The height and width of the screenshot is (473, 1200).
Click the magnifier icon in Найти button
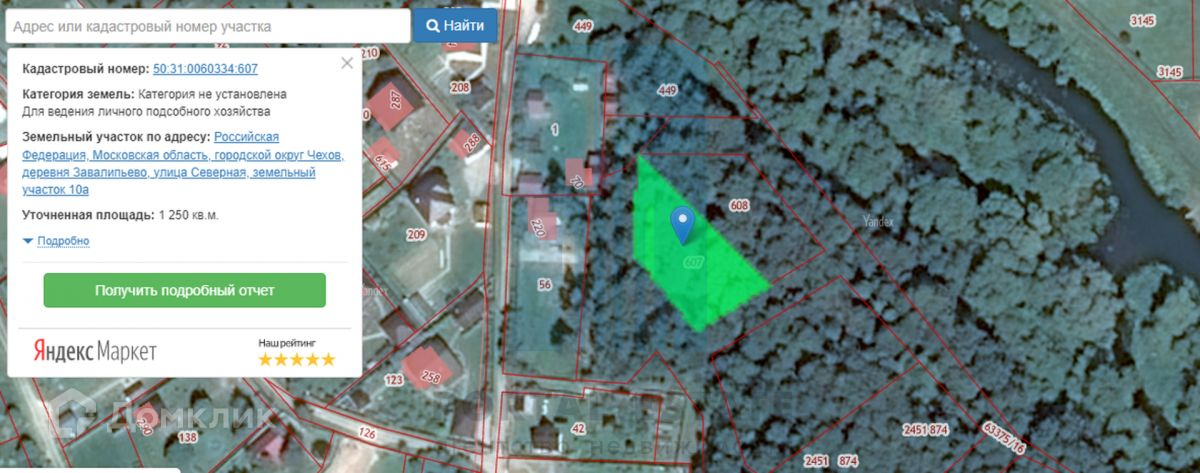[433, 26]
